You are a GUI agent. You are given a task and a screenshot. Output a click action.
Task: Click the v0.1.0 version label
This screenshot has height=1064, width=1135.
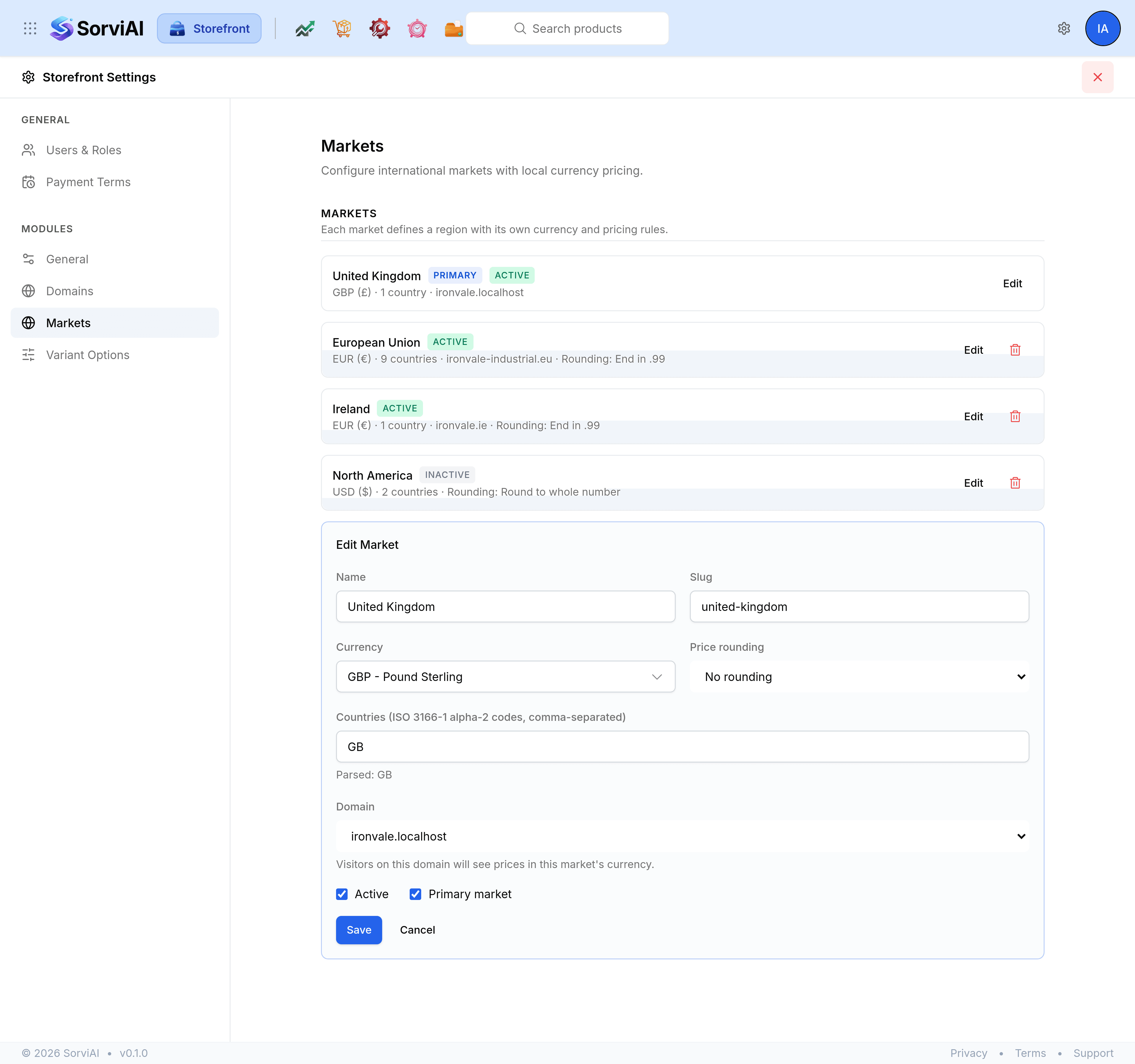(134, 1053)
